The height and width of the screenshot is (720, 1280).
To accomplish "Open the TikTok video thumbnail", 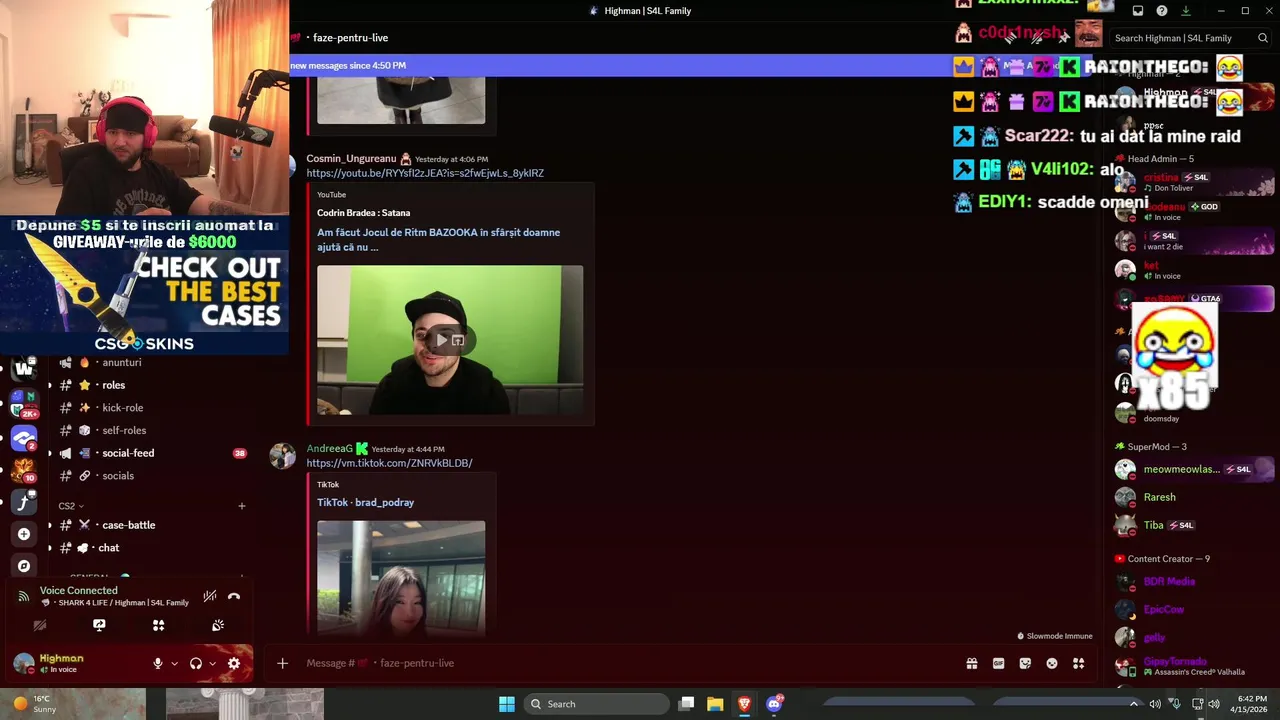I will point(401,578).
